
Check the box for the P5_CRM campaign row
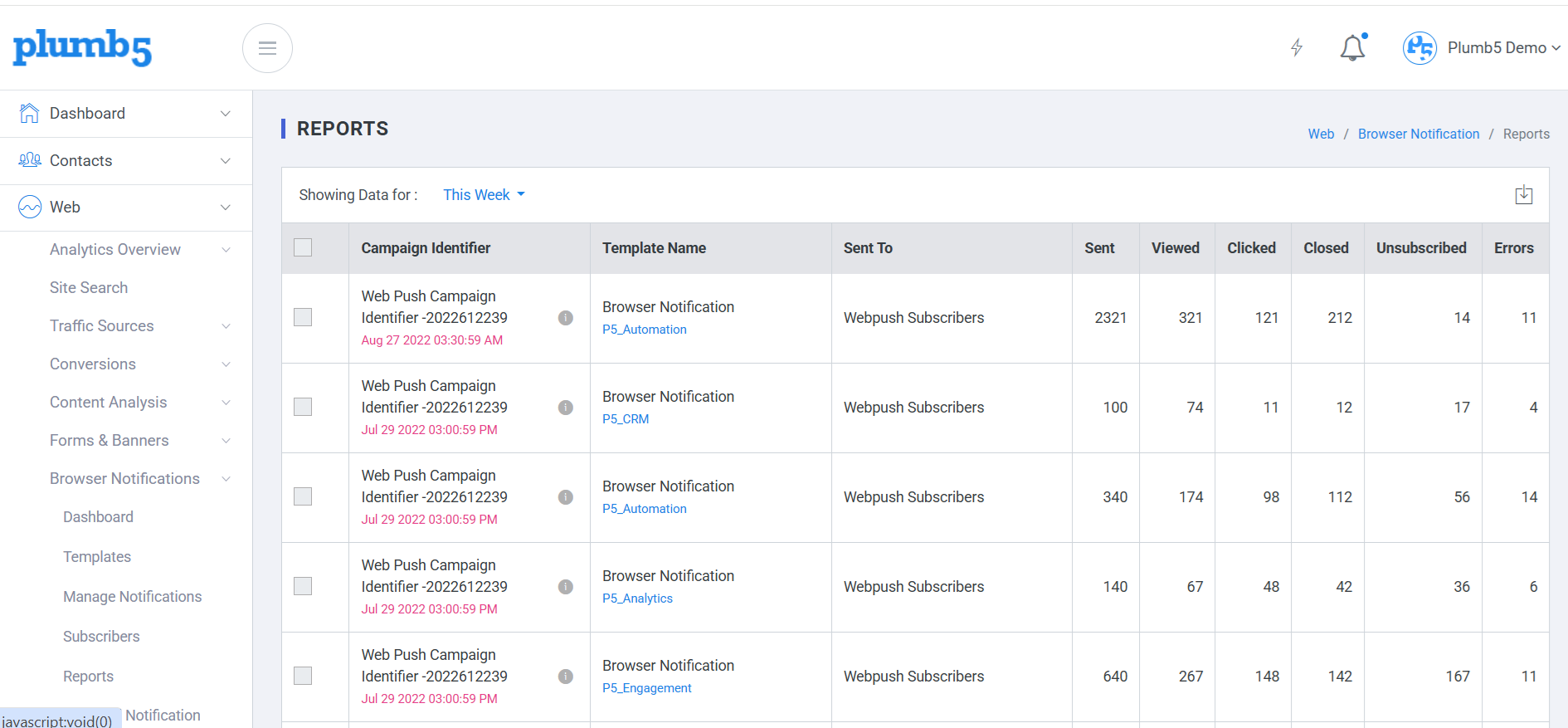pyautogui.click(x=303, y=407)
